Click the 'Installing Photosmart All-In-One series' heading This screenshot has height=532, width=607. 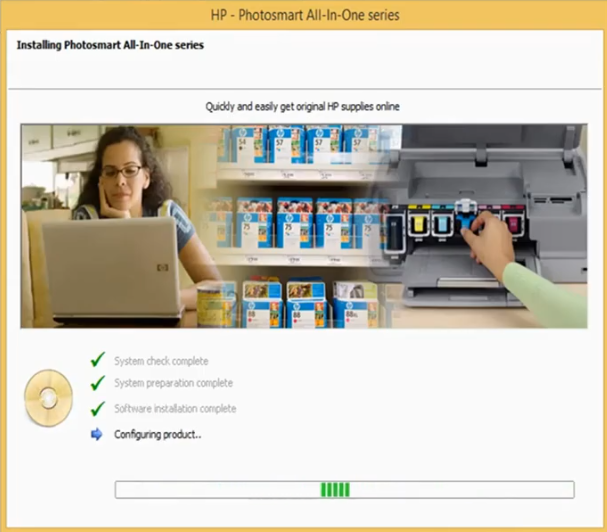[x=110, y=45]
